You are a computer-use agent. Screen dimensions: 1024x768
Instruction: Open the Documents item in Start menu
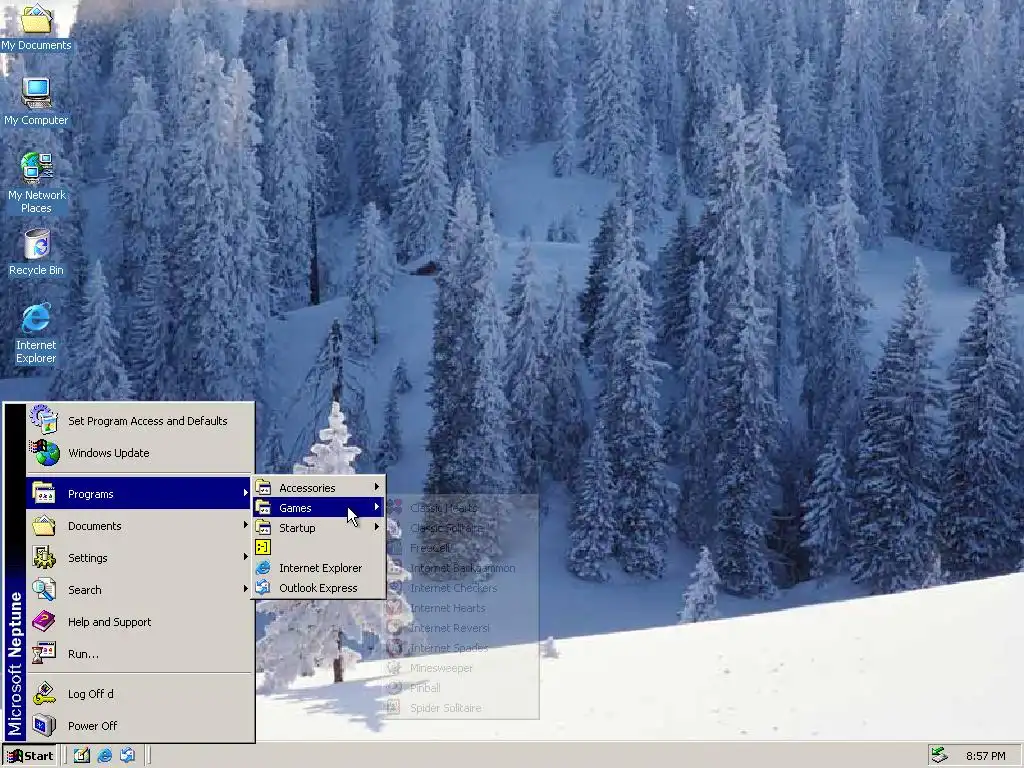point(139,526)
